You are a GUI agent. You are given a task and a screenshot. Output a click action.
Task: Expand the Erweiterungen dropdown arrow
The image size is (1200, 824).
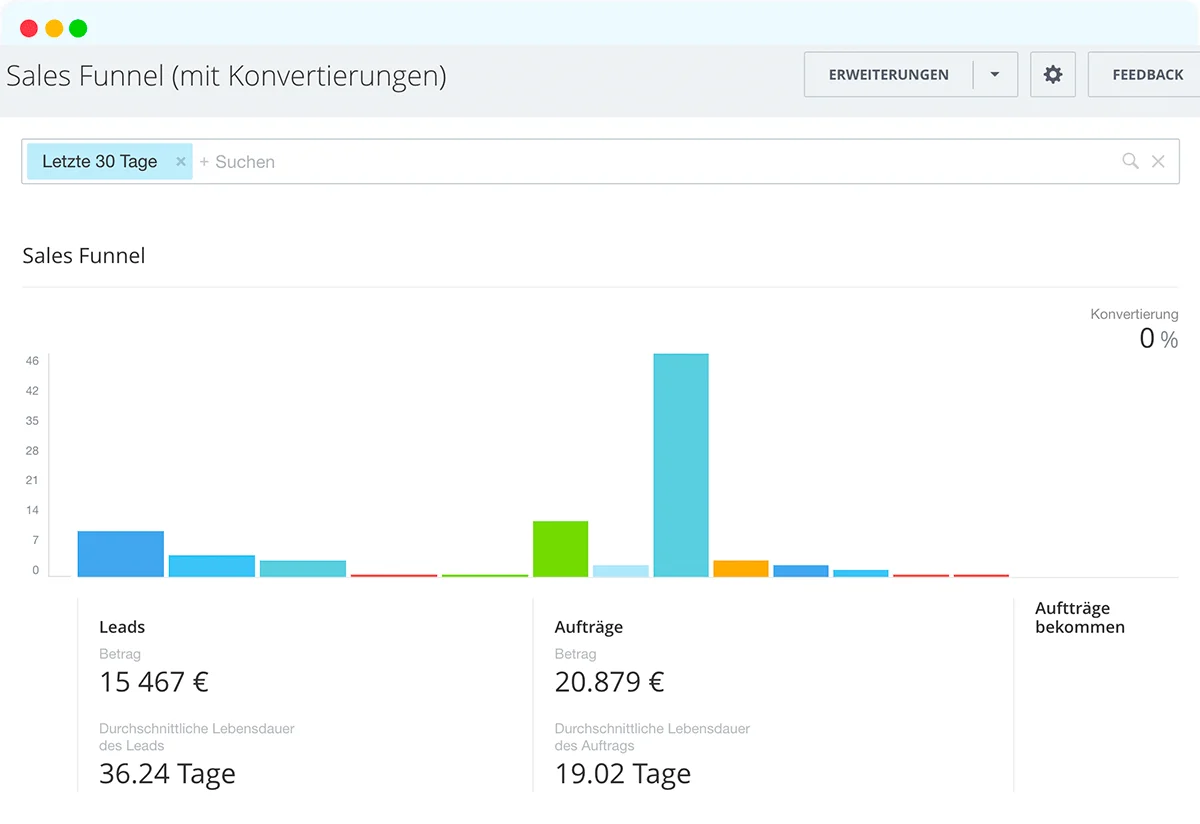click(995, 75)
